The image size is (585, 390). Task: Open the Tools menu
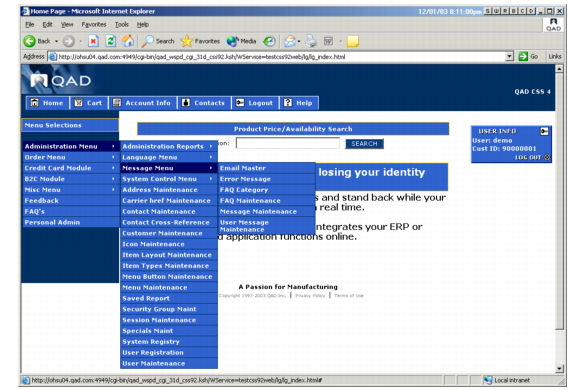pos(122,25)
